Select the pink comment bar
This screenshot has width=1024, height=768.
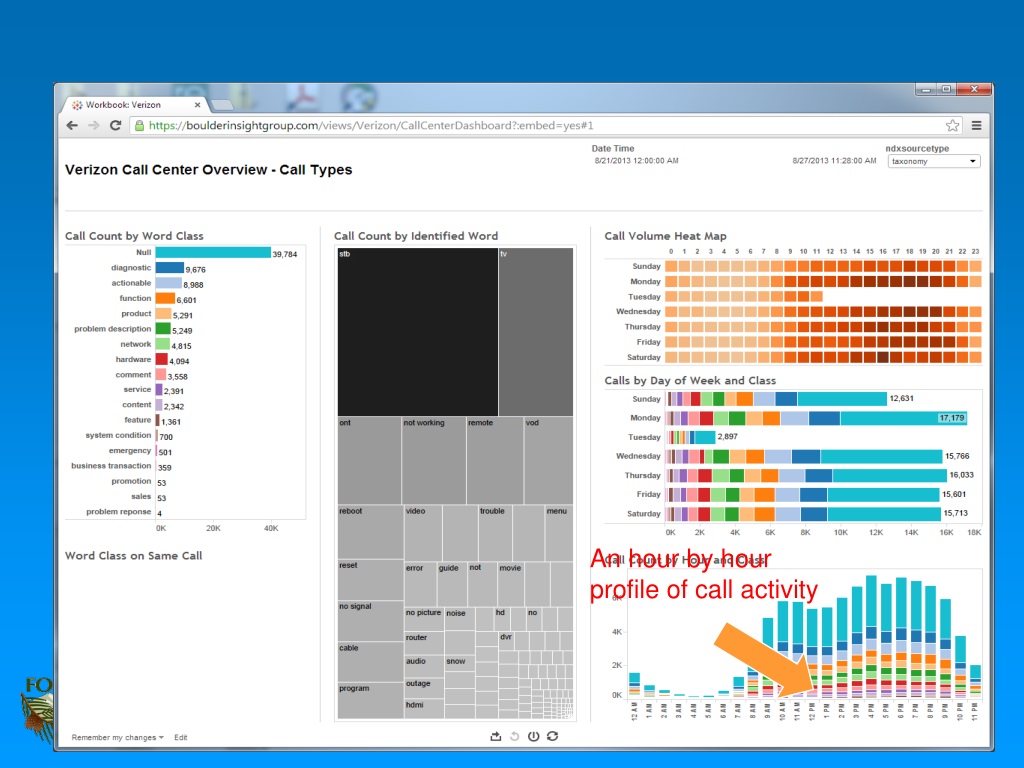pos(161,375)
